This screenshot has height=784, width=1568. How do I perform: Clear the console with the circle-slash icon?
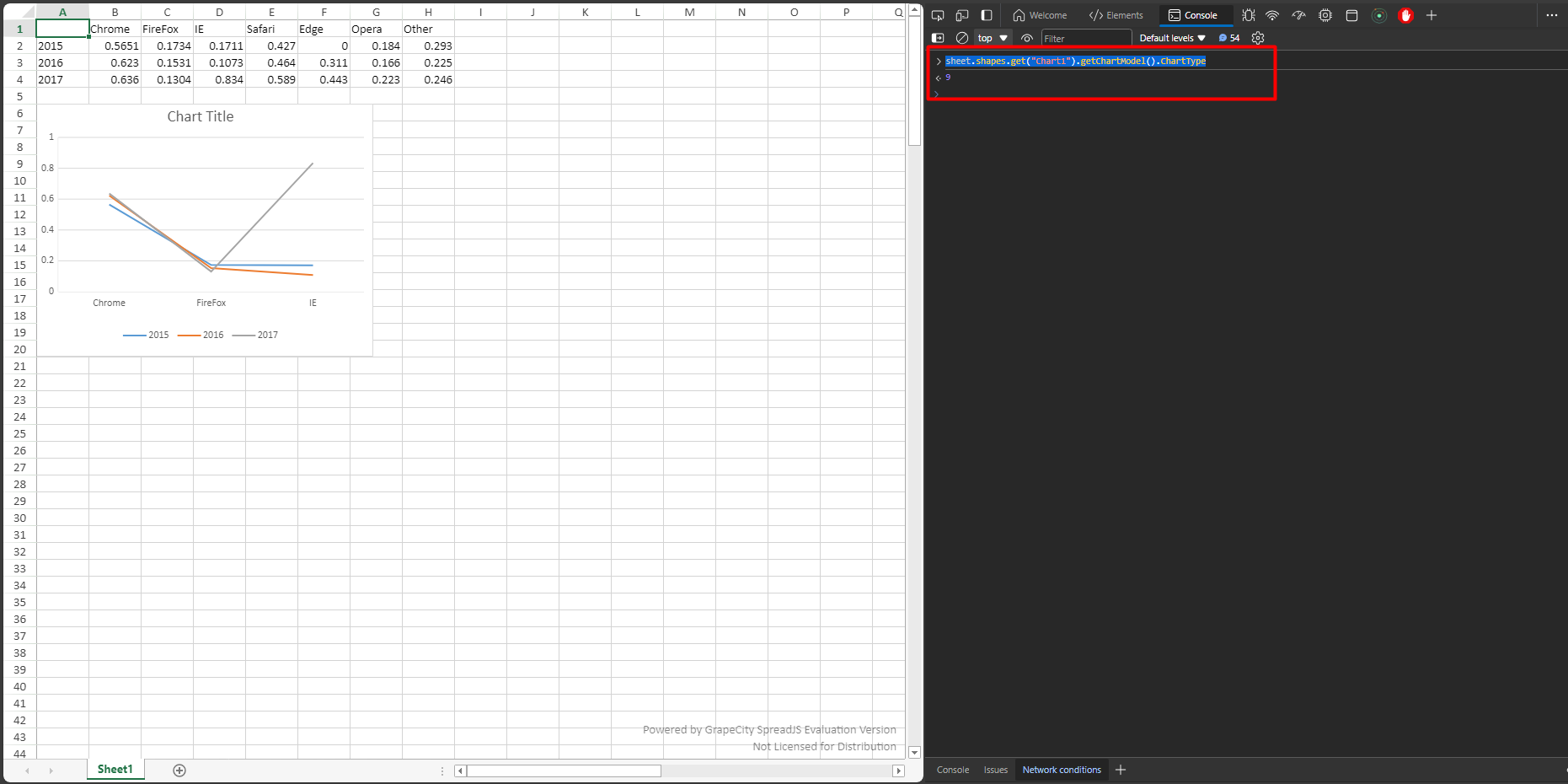click(x=962, y=38)
